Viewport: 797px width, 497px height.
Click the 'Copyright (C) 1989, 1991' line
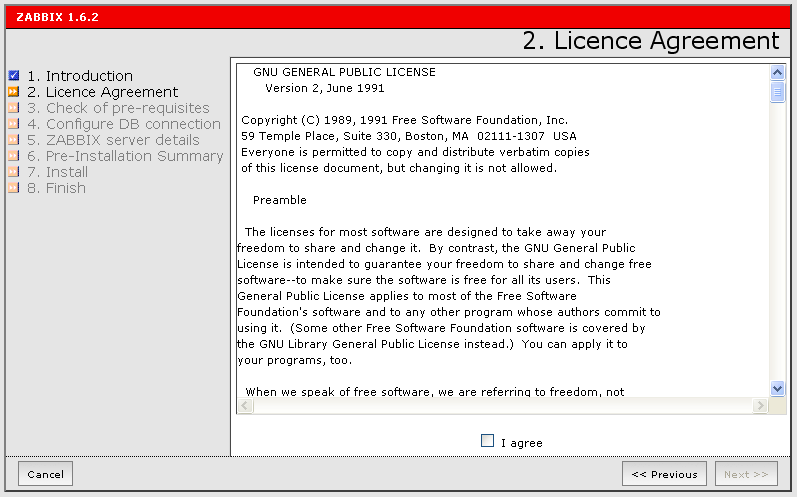405,120
